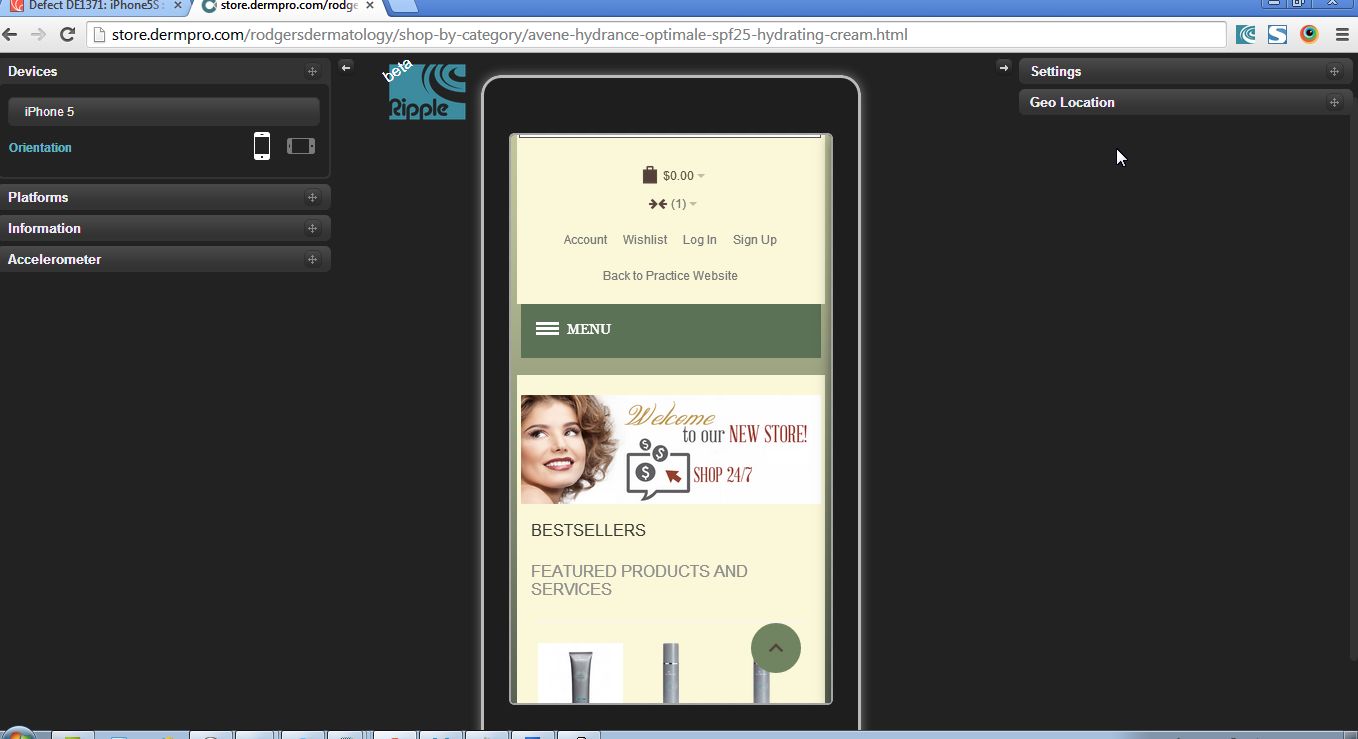1358x739 pixels.
Task: Switch to Defect DE1371 browser tab
Action: pyautogui.click(x=95, y=6)
